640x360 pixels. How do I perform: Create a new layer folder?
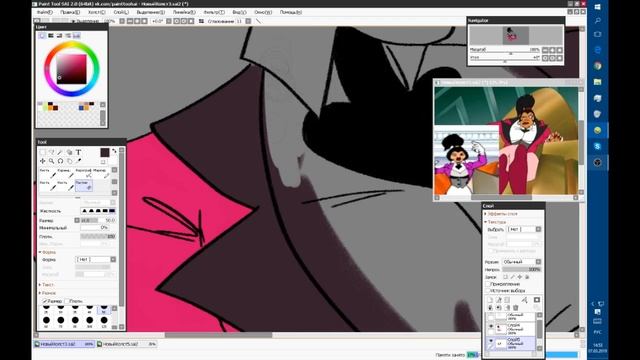[507, 300]
